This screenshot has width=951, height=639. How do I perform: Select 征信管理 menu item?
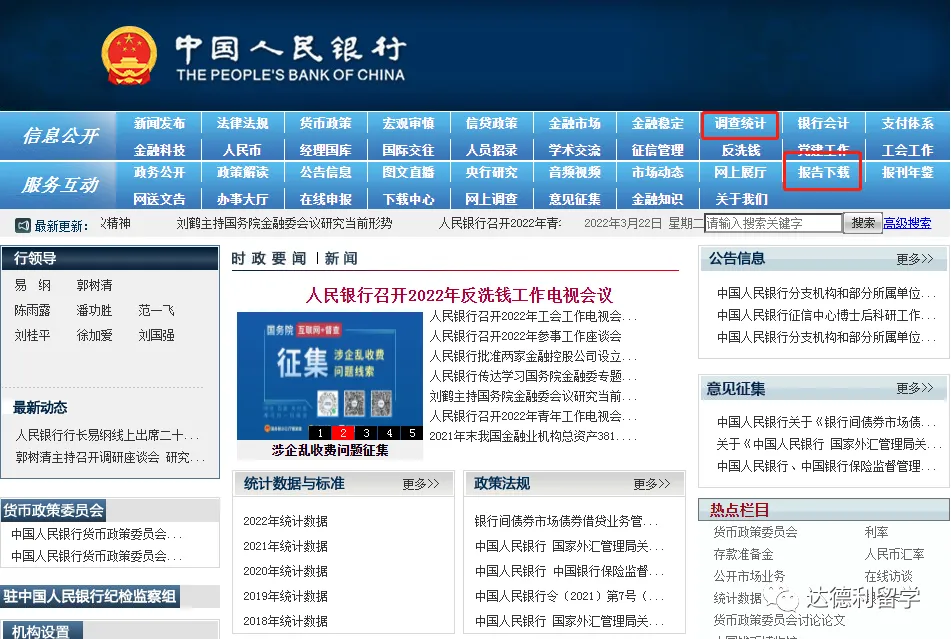tap(657, 150)
